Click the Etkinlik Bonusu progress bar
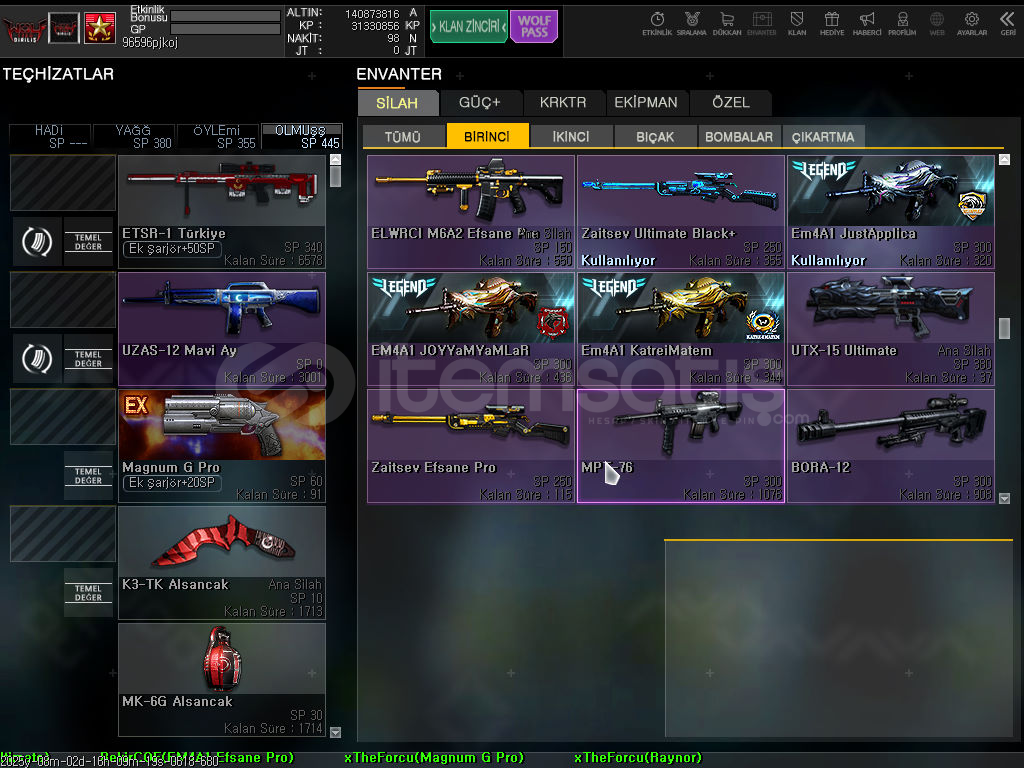1024x768 pixels. (x=225, y=16)
